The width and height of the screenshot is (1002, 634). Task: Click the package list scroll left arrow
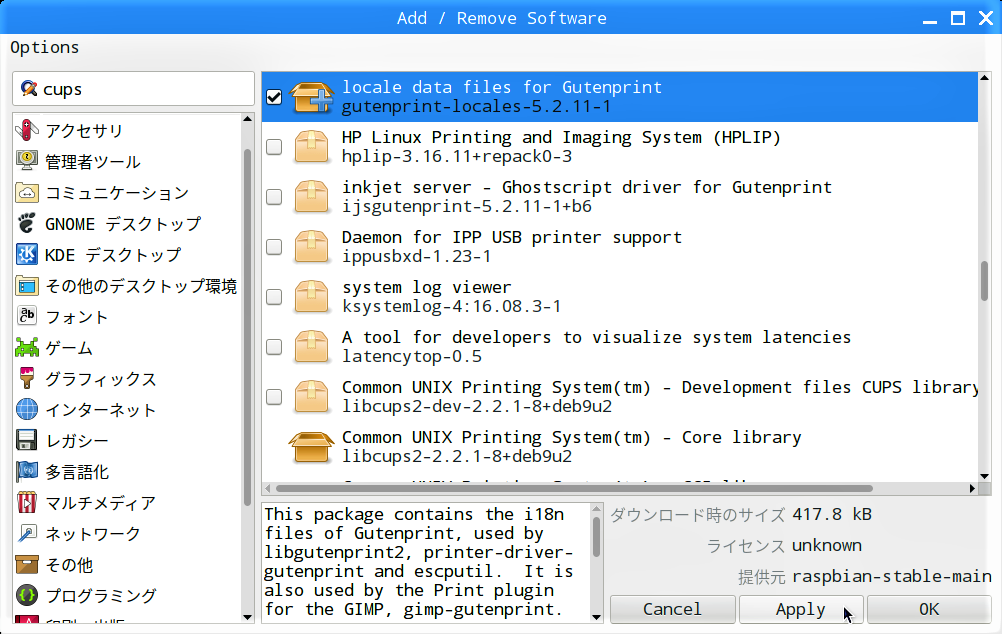click(x=268, y=488)
